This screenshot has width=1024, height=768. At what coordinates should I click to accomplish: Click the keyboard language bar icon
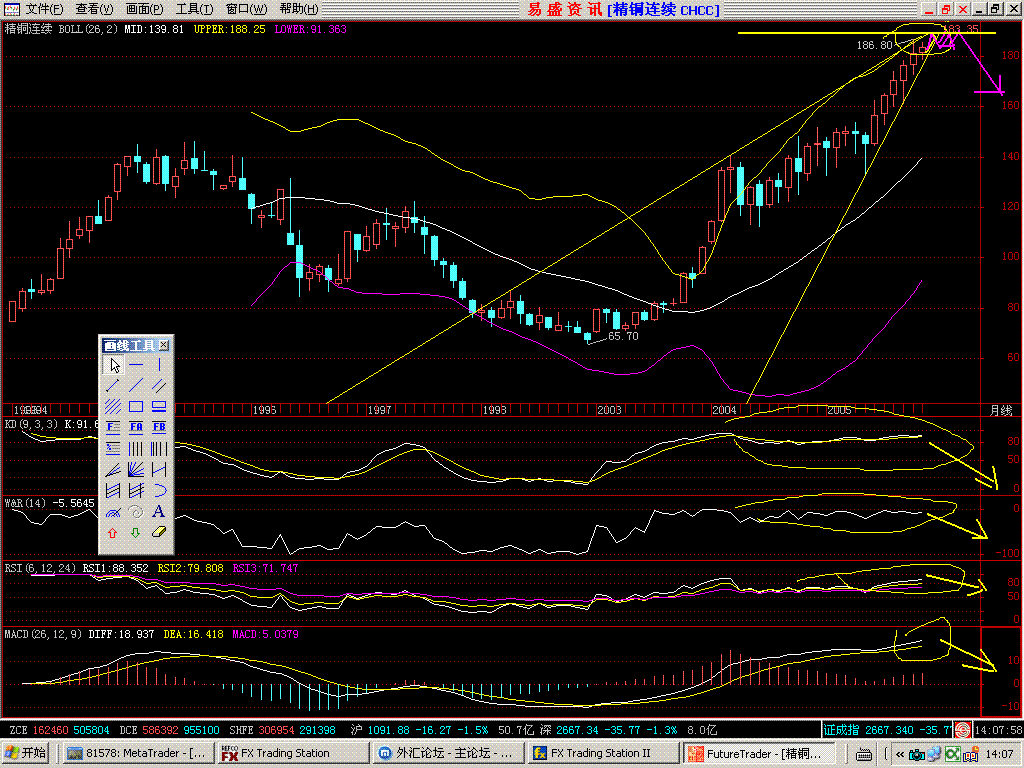(863, 754)
